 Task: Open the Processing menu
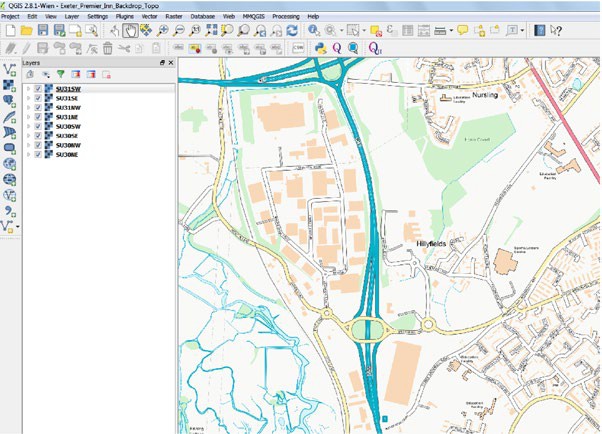click(286, 17)
